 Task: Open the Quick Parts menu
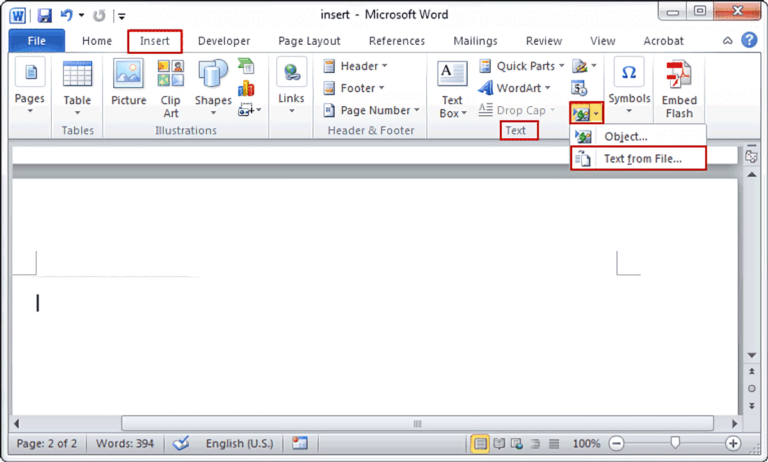[x=522, y=66]
